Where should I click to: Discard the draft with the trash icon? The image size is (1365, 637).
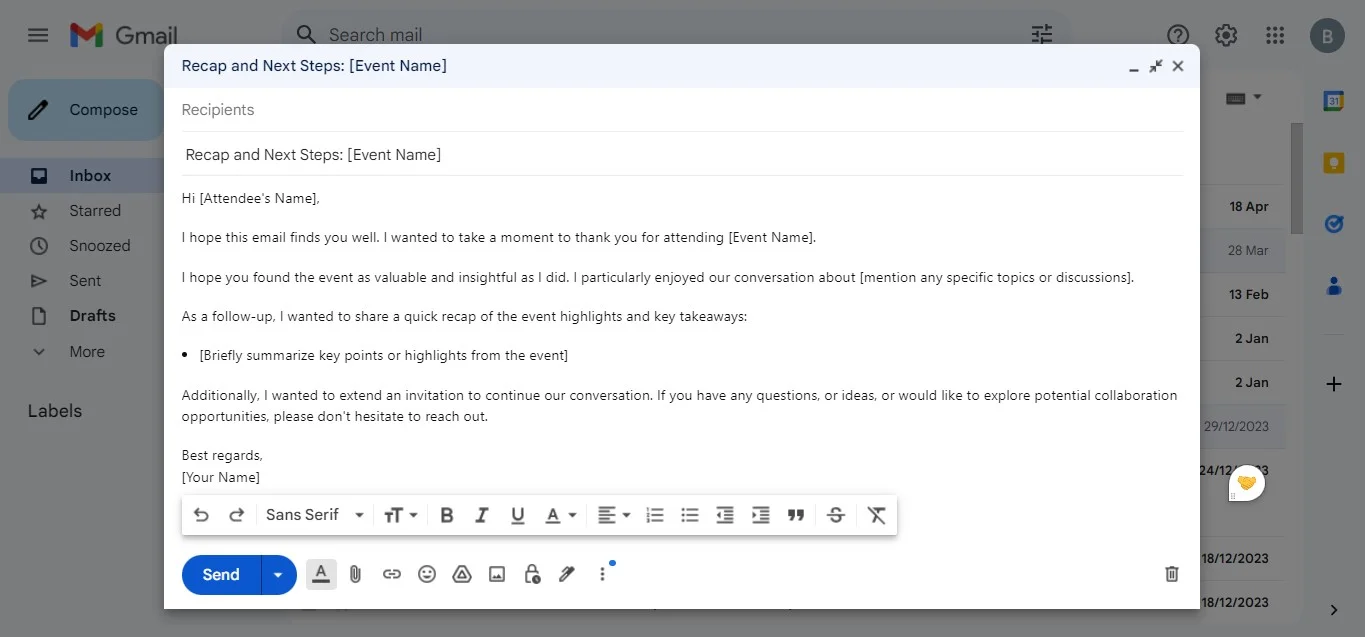(1171, 574)
